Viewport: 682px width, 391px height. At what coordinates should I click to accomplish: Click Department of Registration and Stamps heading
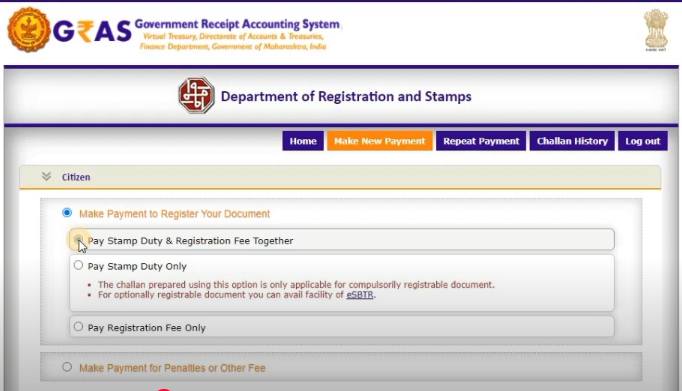click(x=346, y=96)
